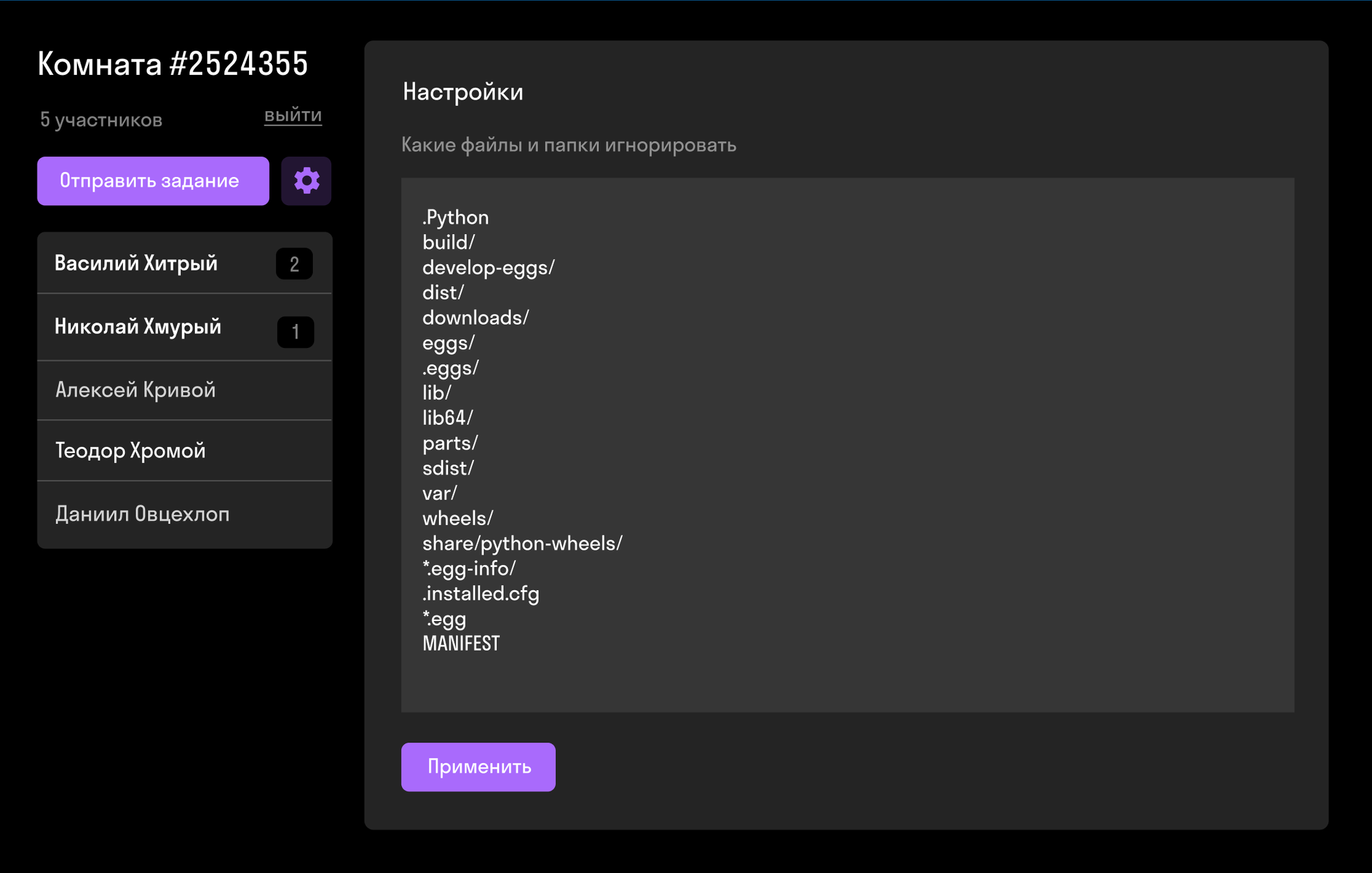Select participant Василий Хитрый
Image resolution: width=1372 pixels, height=873 pixels.
pyautogui.click(x=185, y=263)
